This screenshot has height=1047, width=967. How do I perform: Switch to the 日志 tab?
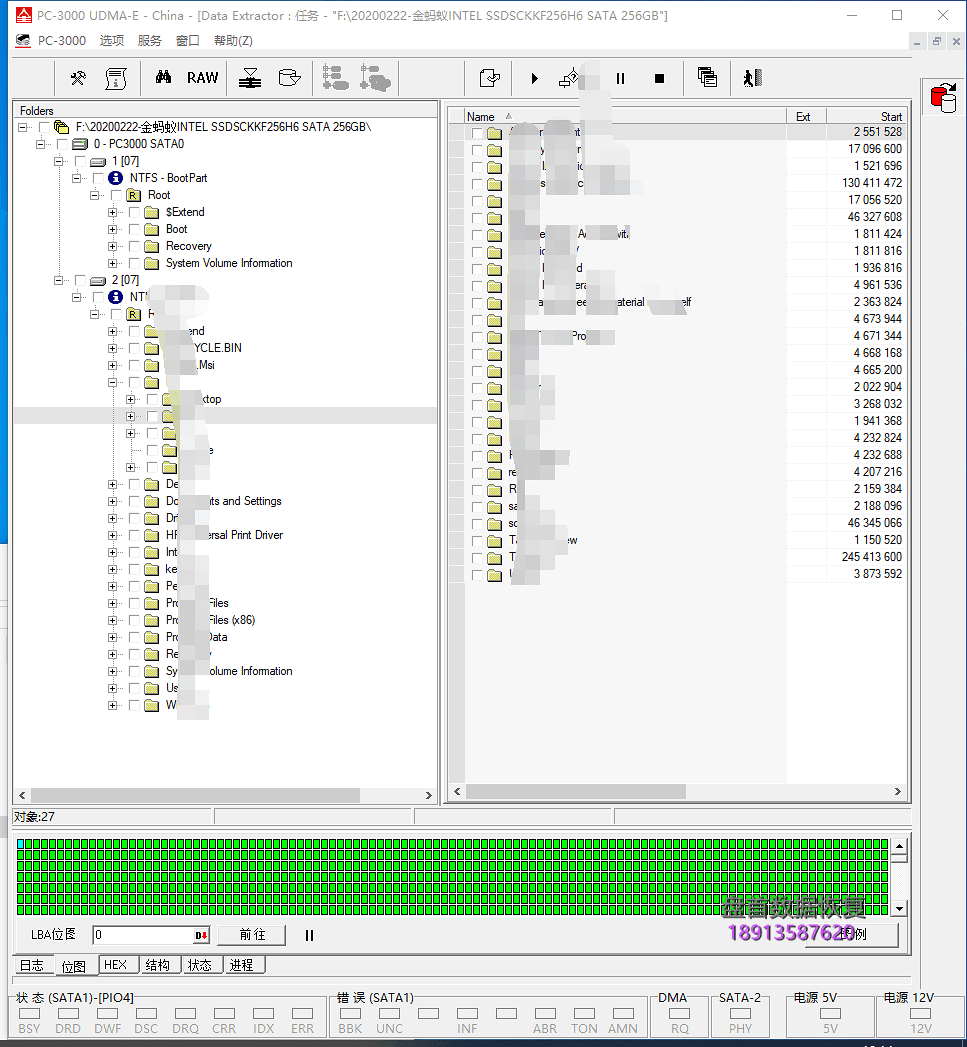pyautogui.click(x=31, y=965)
